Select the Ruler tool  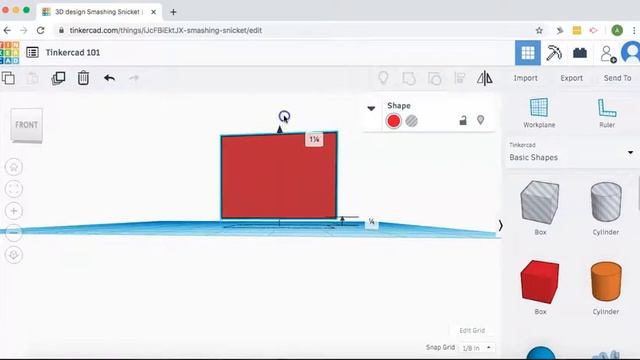pos(607,113)
